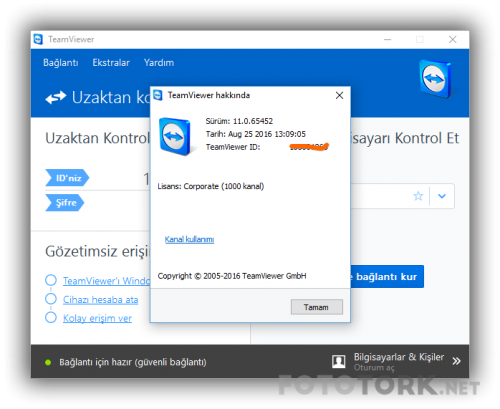Click the Gözetimsiz erişim heading
This screenshot has height=409, width=500.
[x=97, y=251]
